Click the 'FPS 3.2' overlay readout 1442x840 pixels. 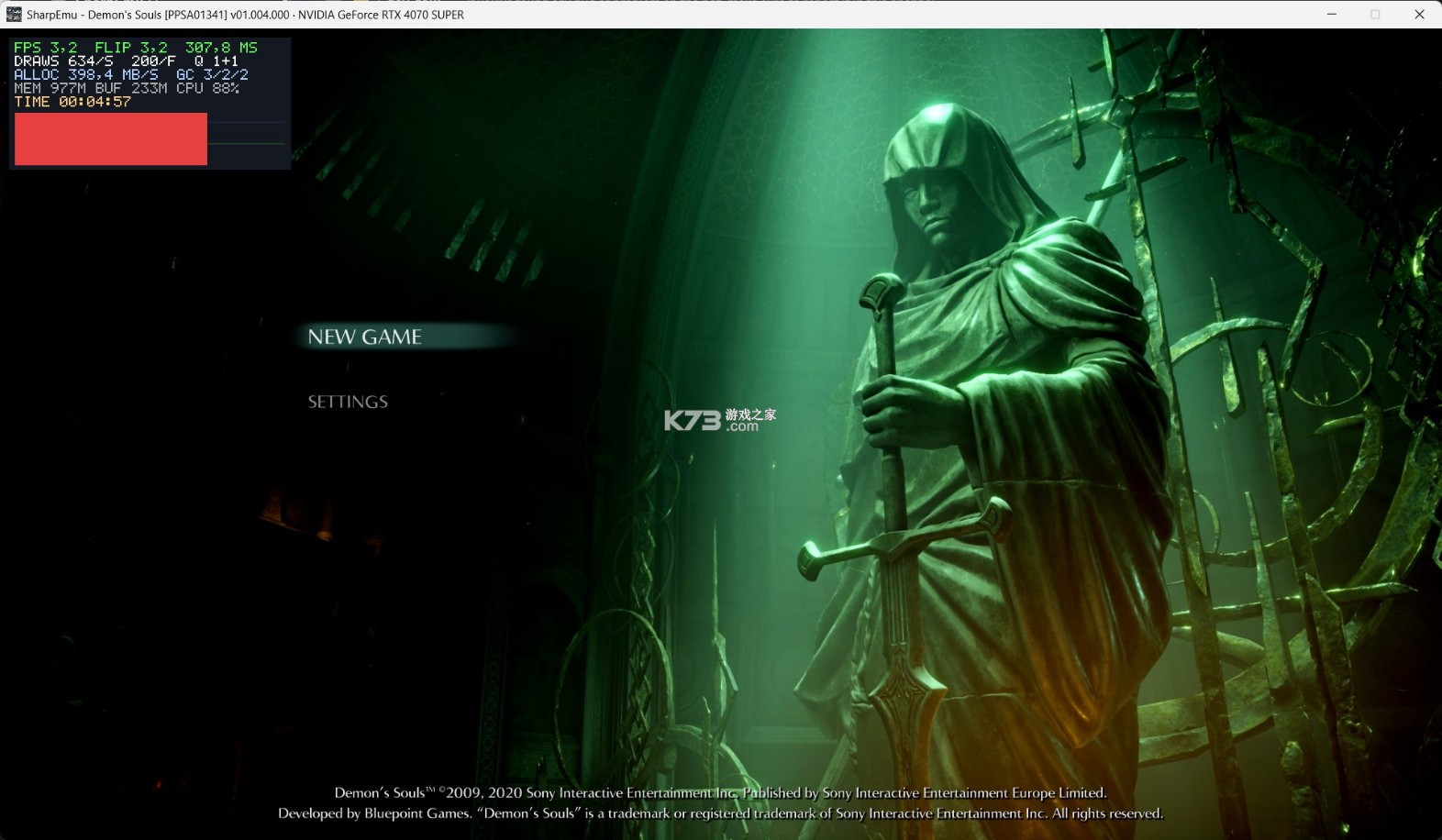click(46, 48)
